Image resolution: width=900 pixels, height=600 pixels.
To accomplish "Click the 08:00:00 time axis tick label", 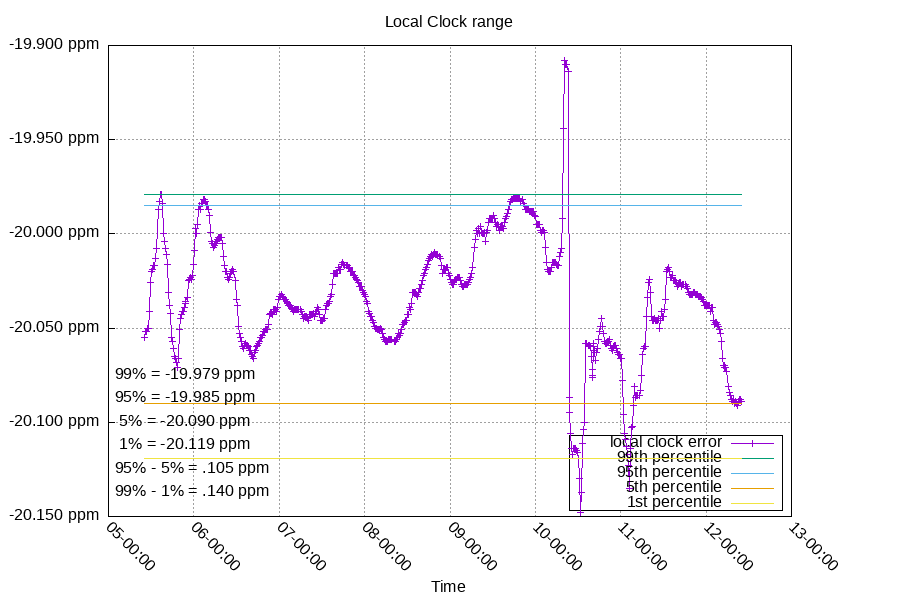I will 386,546.
